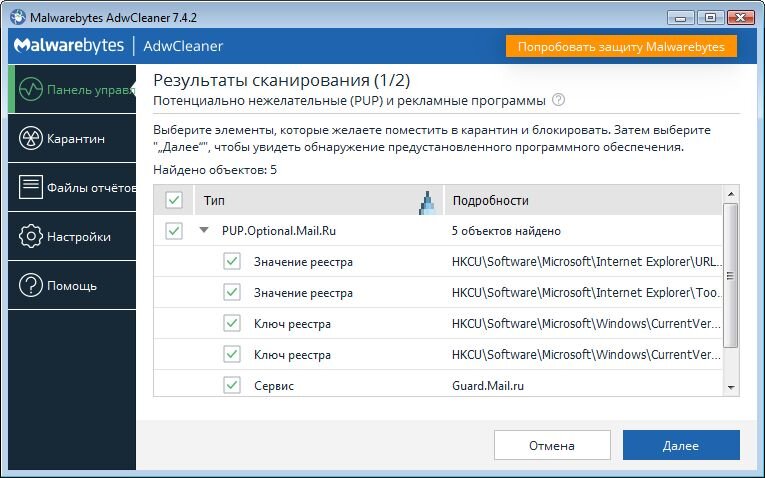Click the Файлы отчётов document icon
This screenshot has height=478, width=765.
(x=31, y=187)
